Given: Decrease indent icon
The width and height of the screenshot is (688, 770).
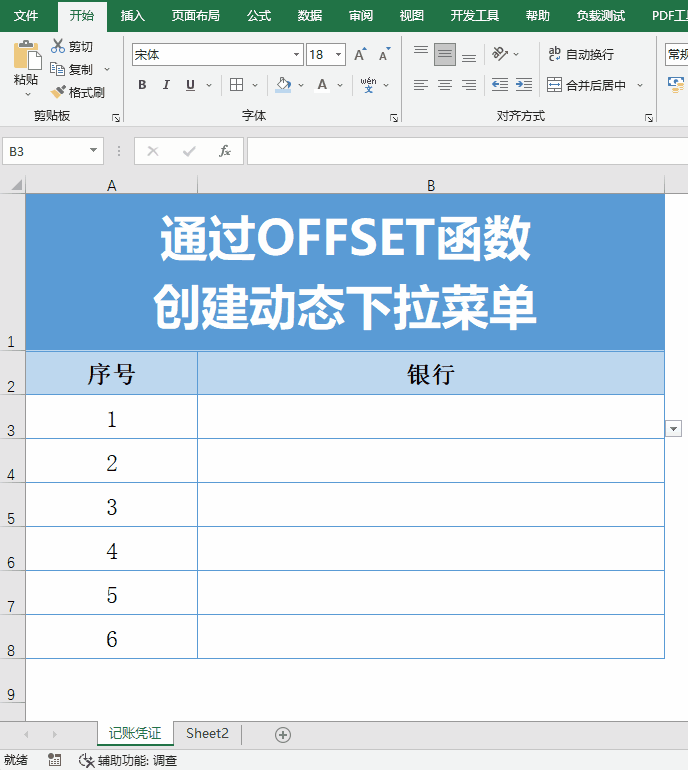Looking at the screenshot, I should 500,85.
